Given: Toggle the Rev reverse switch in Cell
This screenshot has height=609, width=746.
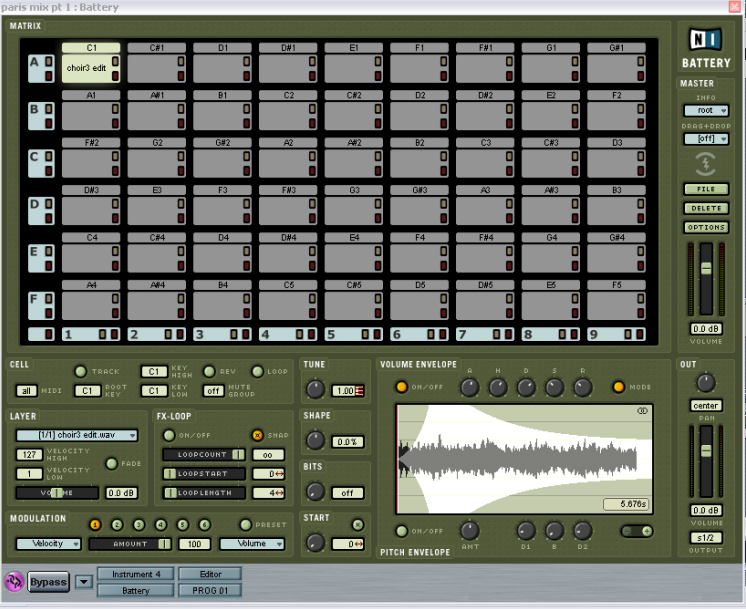Looking at the screenshot, I should tap(209, 371).
